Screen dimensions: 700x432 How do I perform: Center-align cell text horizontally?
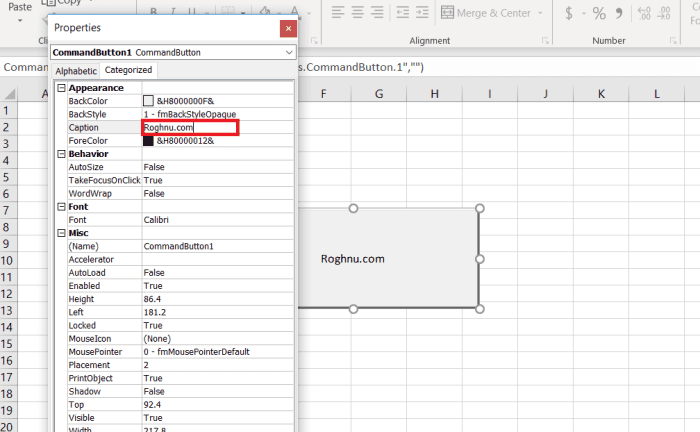358,12
